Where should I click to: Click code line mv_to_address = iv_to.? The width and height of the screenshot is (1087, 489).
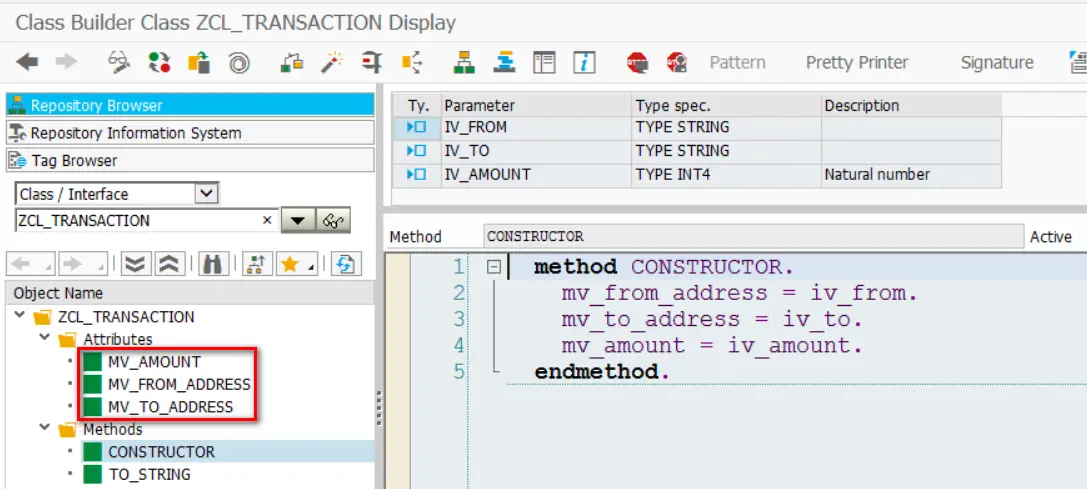(x=711, y=319)
